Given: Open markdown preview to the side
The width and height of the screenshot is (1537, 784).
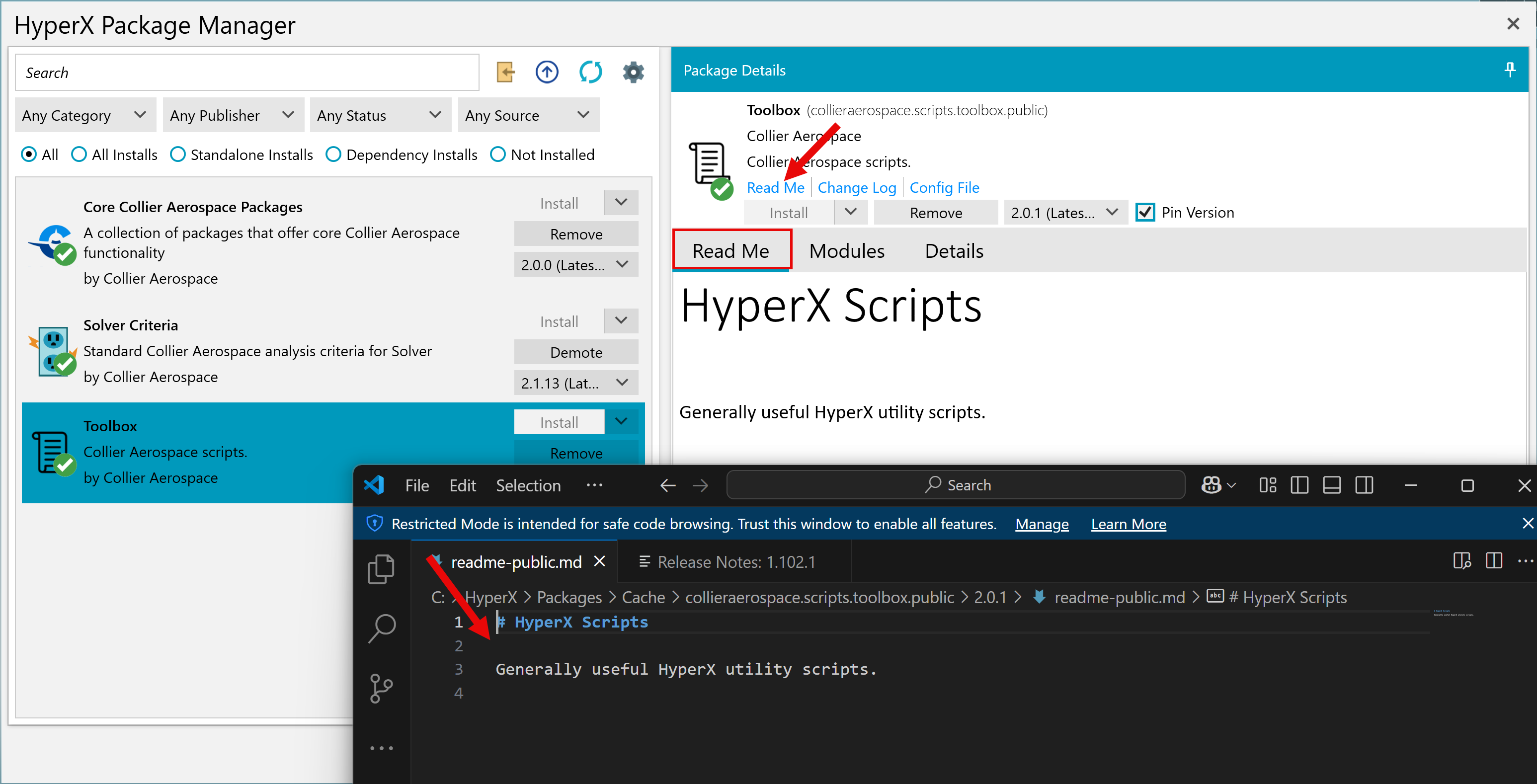Looking at the screenshot, I should 1462,561.
